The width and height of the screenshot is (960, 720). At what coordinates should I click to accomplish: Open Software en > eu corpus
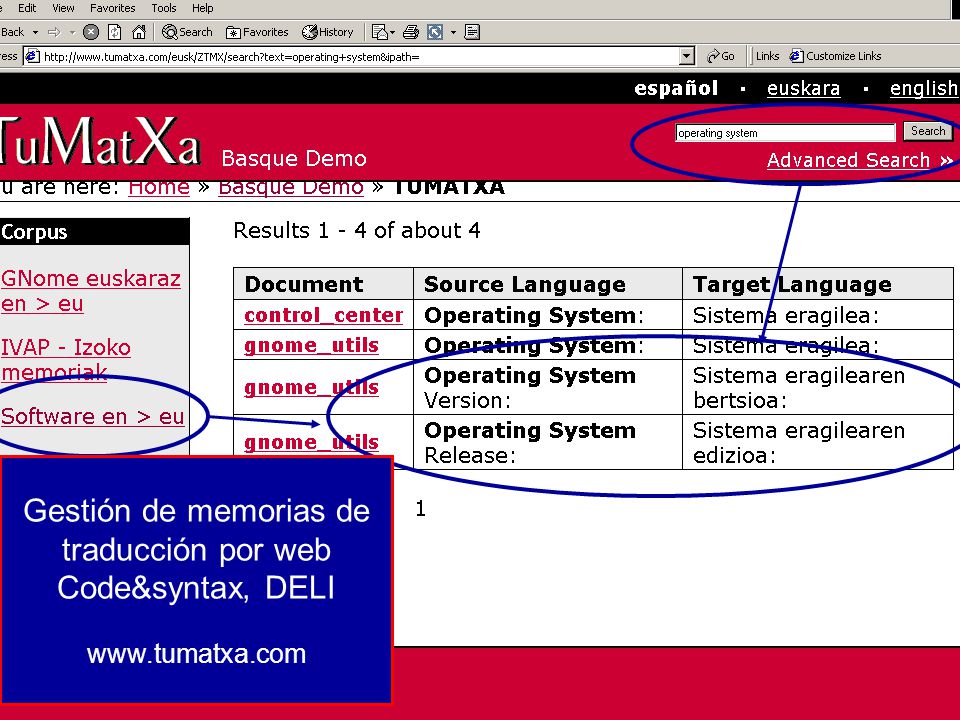[92, 416]
